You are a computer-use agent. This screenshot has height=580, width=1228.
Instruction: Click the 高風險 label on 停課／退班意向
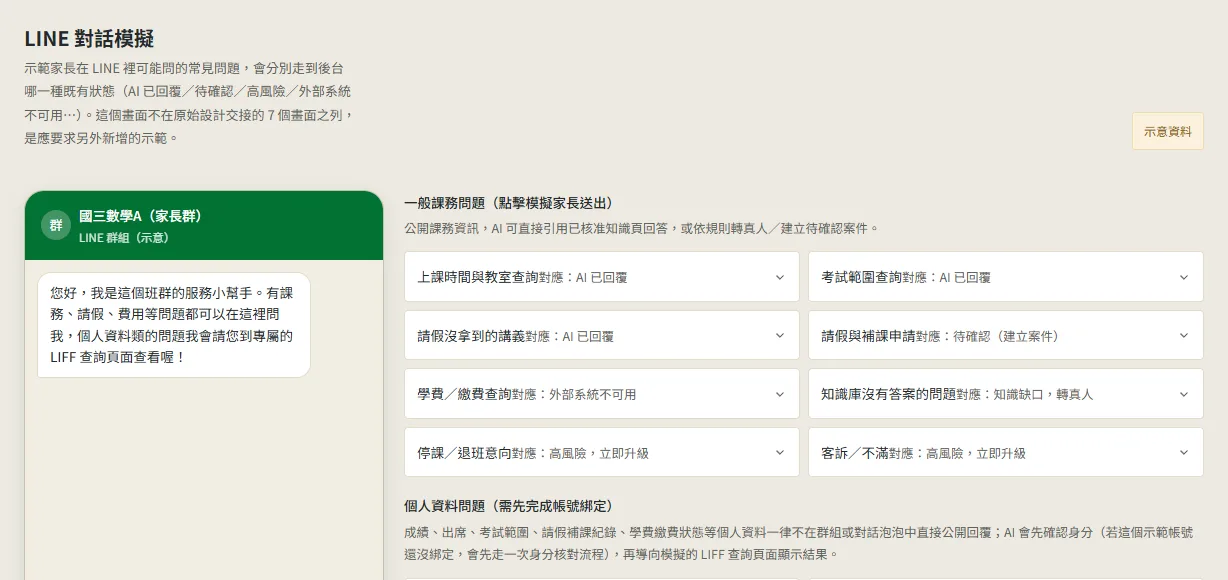[x=580, y=454]
